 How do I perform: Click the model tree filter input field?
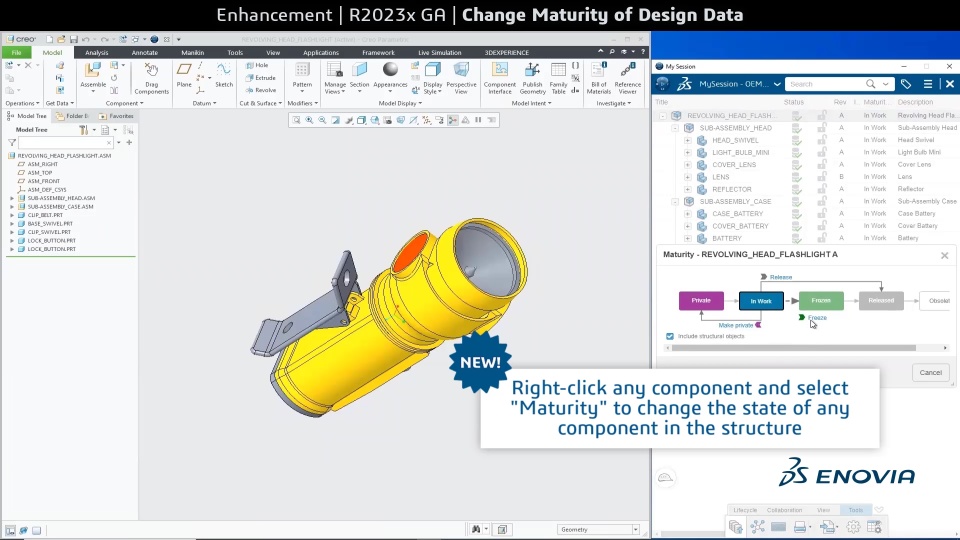(66, 143)
